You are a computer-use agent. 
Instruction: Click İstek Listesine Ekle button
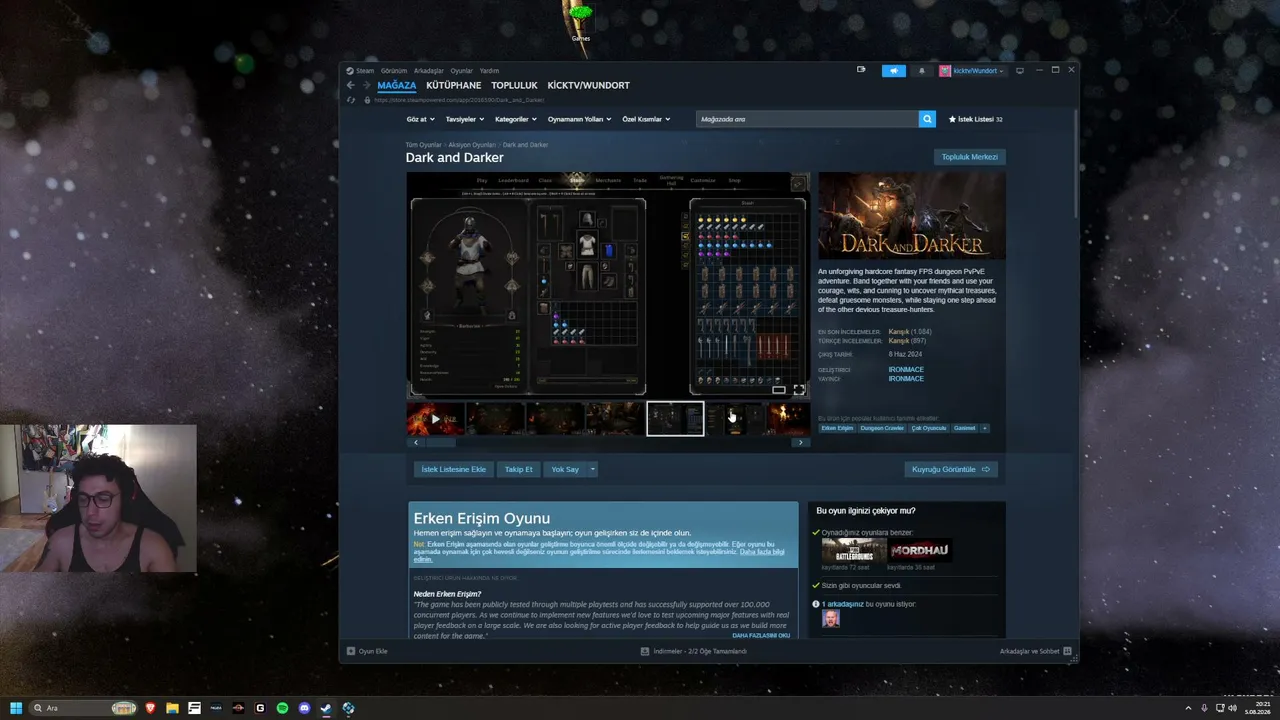pos(454,469)
